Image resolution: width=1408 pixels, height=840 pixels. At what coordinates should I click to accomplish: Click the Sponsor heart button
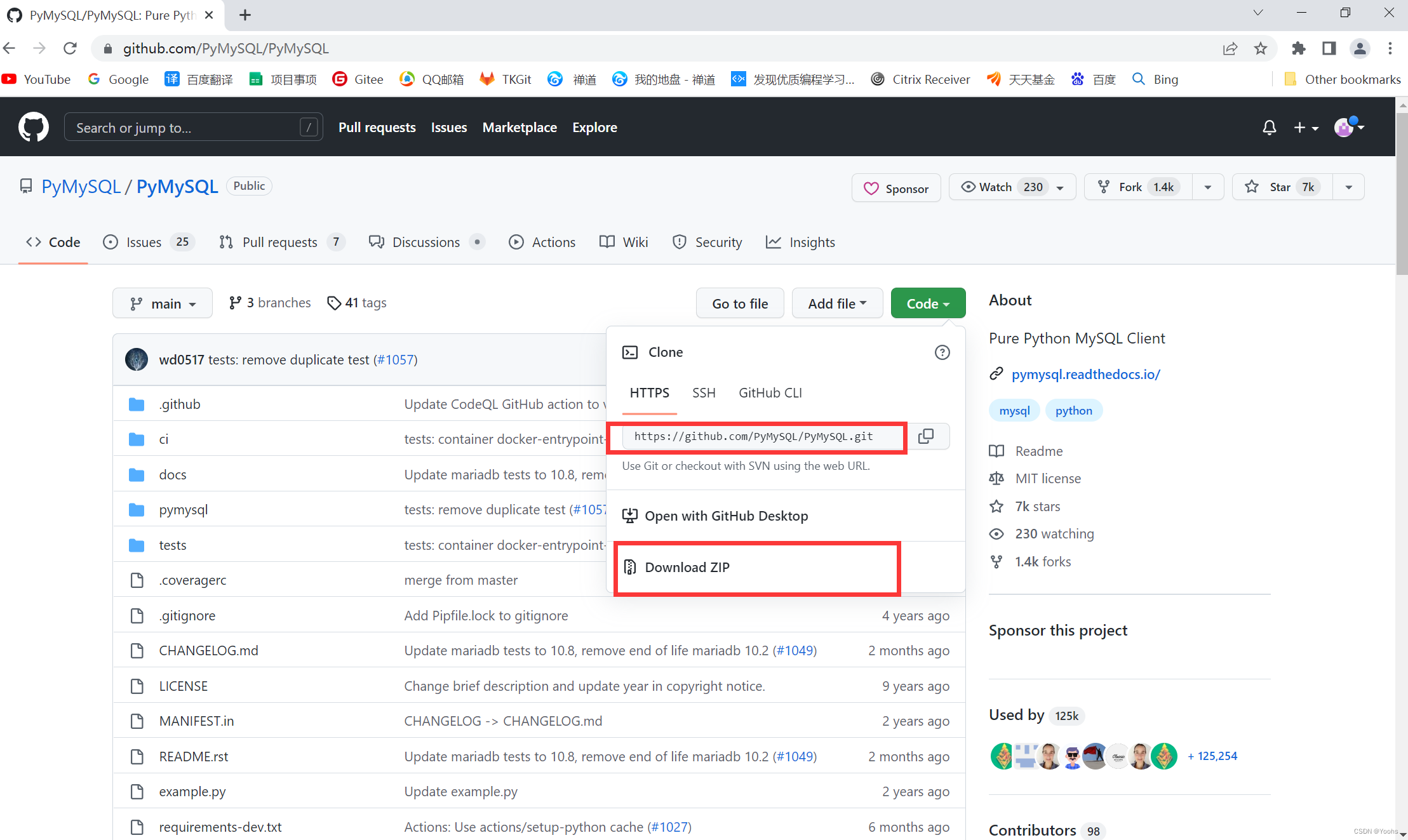coord(896,188)
